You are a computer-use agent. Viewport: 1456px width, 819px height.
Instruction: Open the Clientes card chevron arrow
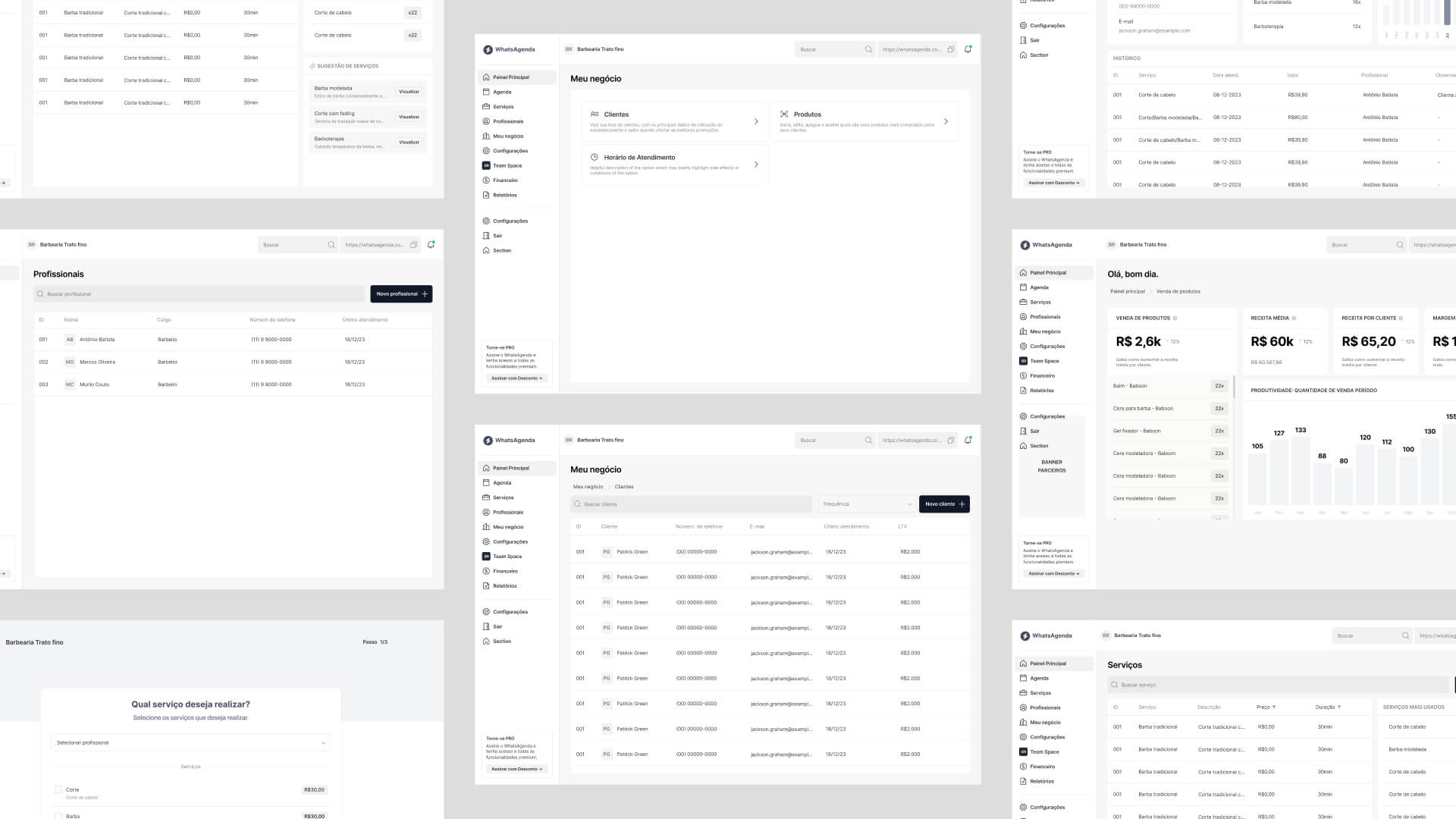(x=756, y=121)
